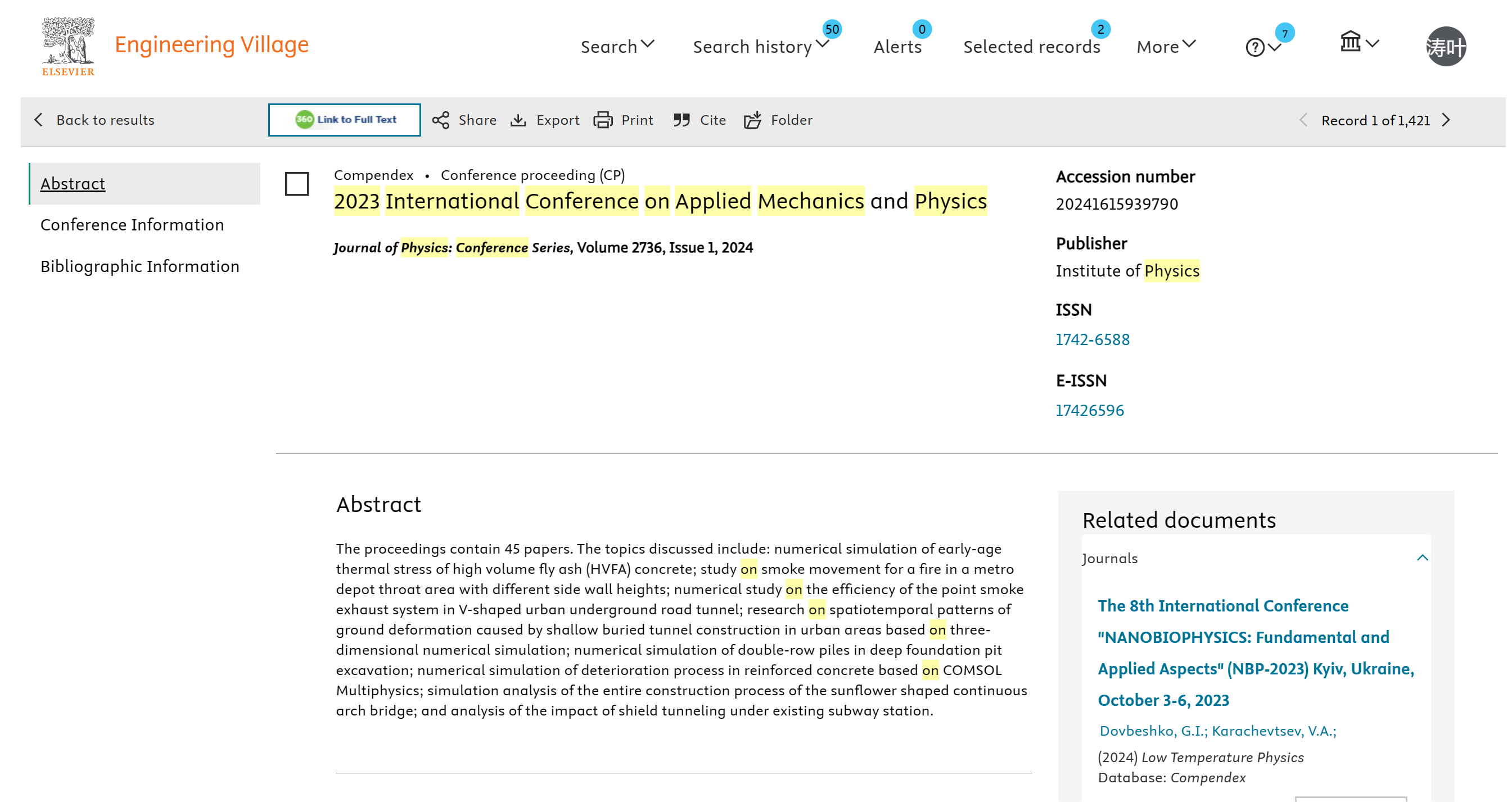This screenshot has width=1512, height=802.
Task: Click the back arrow chevron icon
Action: point(39,120)
